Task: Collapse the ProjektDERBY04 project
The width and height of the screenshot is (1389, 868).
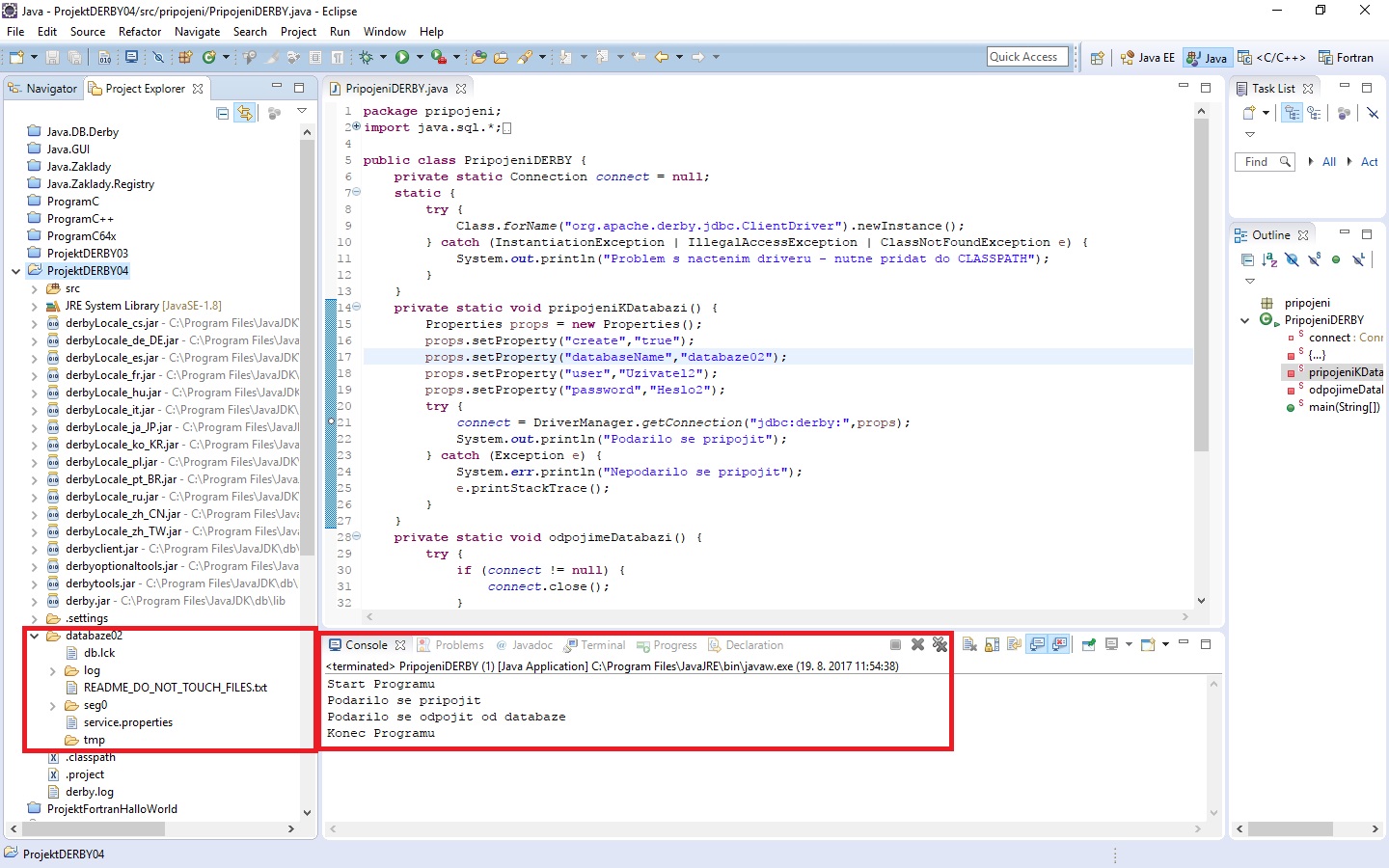Action: point(16,271)
